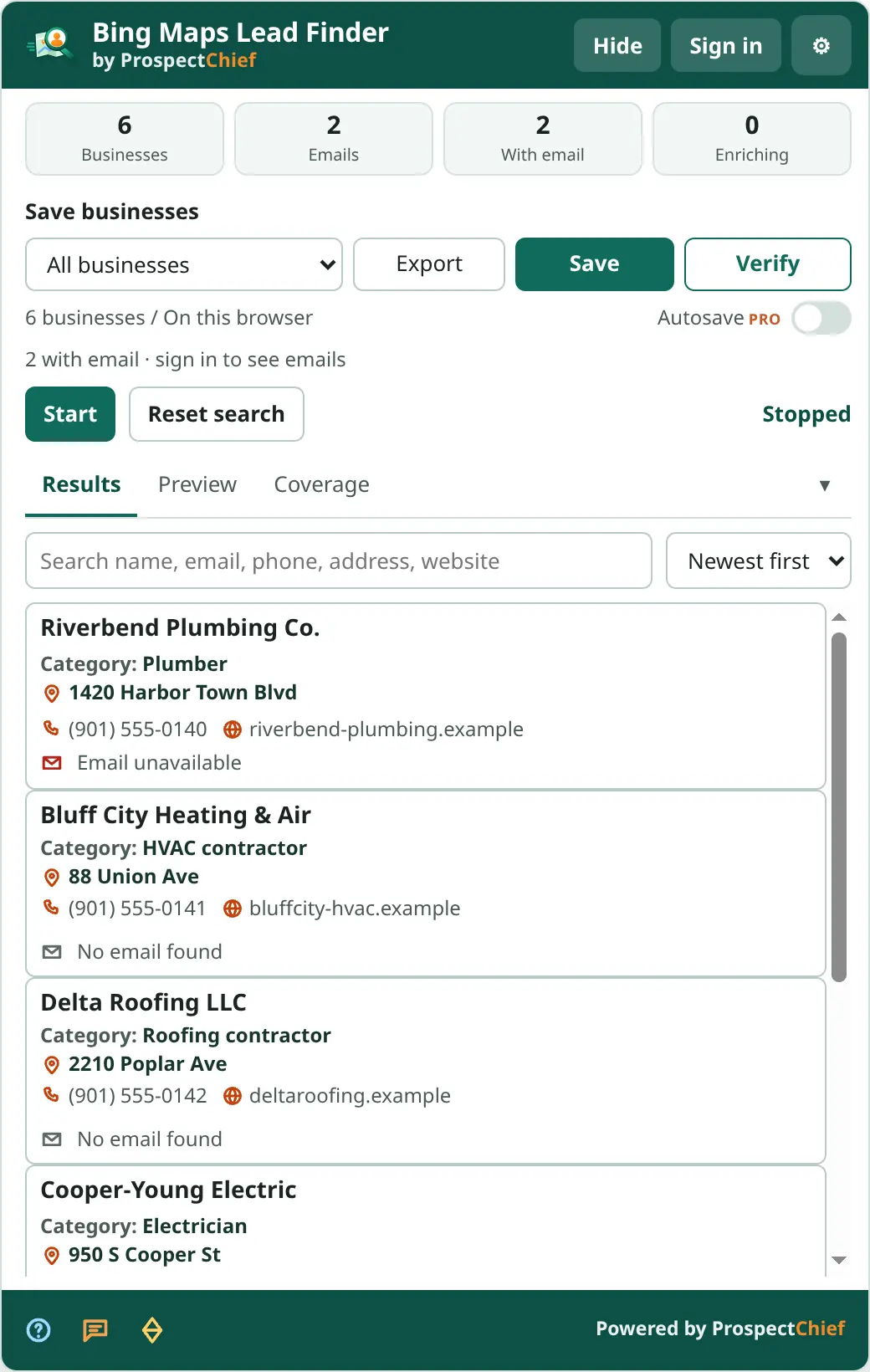This screenshot has height=1372, width=870.
Task: Click the Verify button
Action: (x=768, y=264)
